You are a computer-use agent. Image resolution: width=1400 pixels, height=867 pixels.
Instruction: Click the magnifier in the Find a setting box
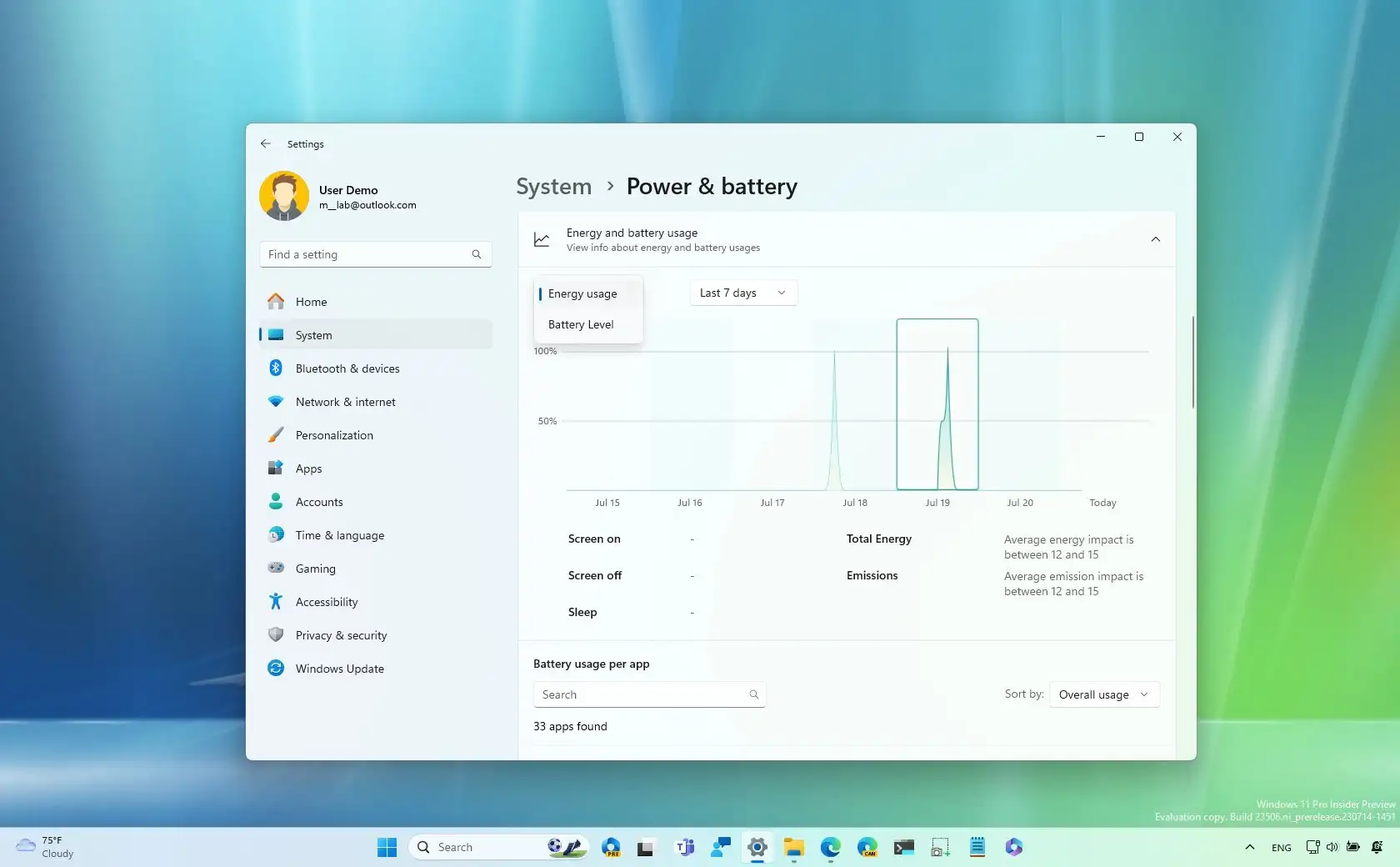pyautogui.click(x=476, y=254)
